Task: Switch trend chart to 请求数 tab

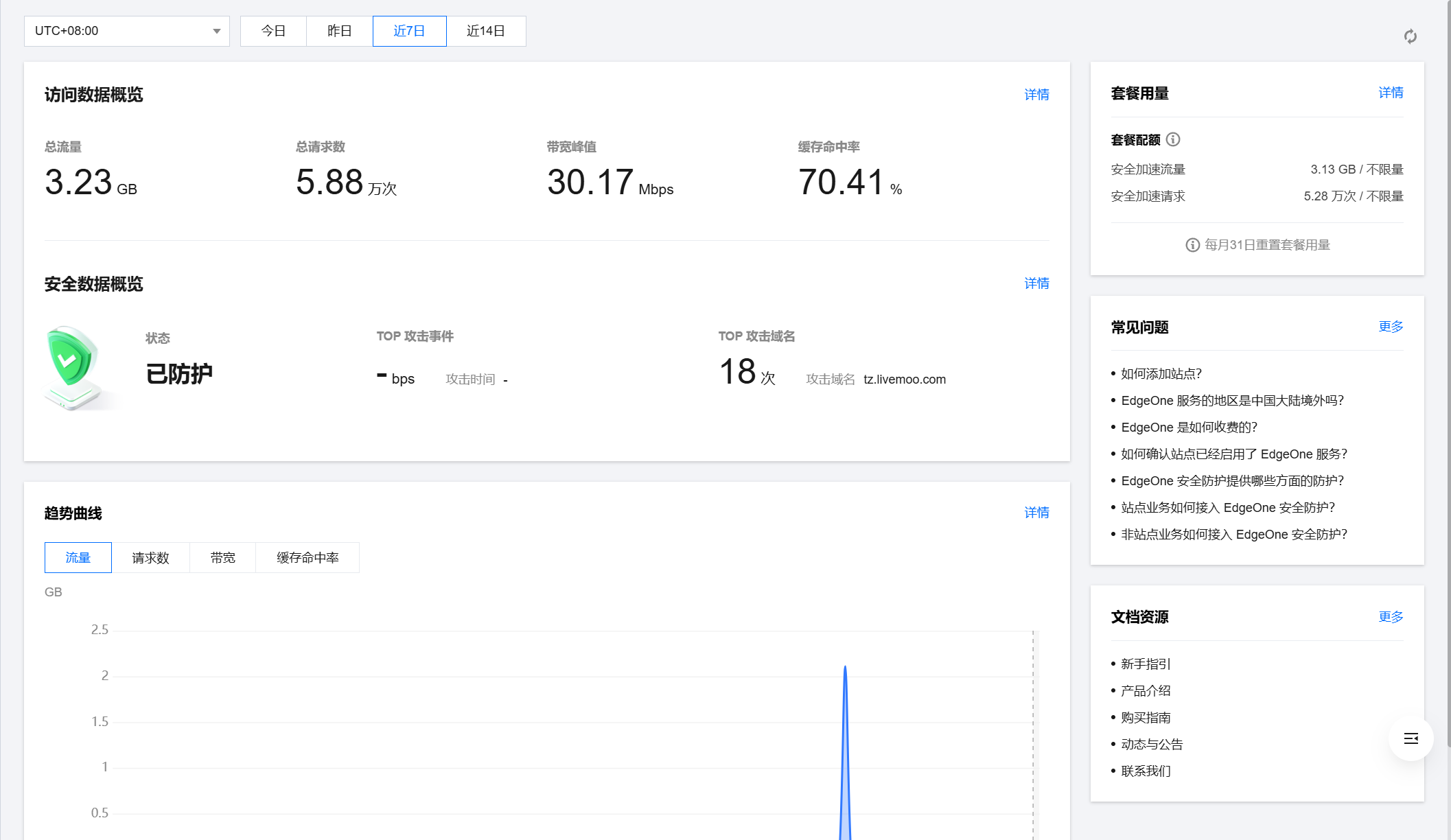Action: coord(150,558)
